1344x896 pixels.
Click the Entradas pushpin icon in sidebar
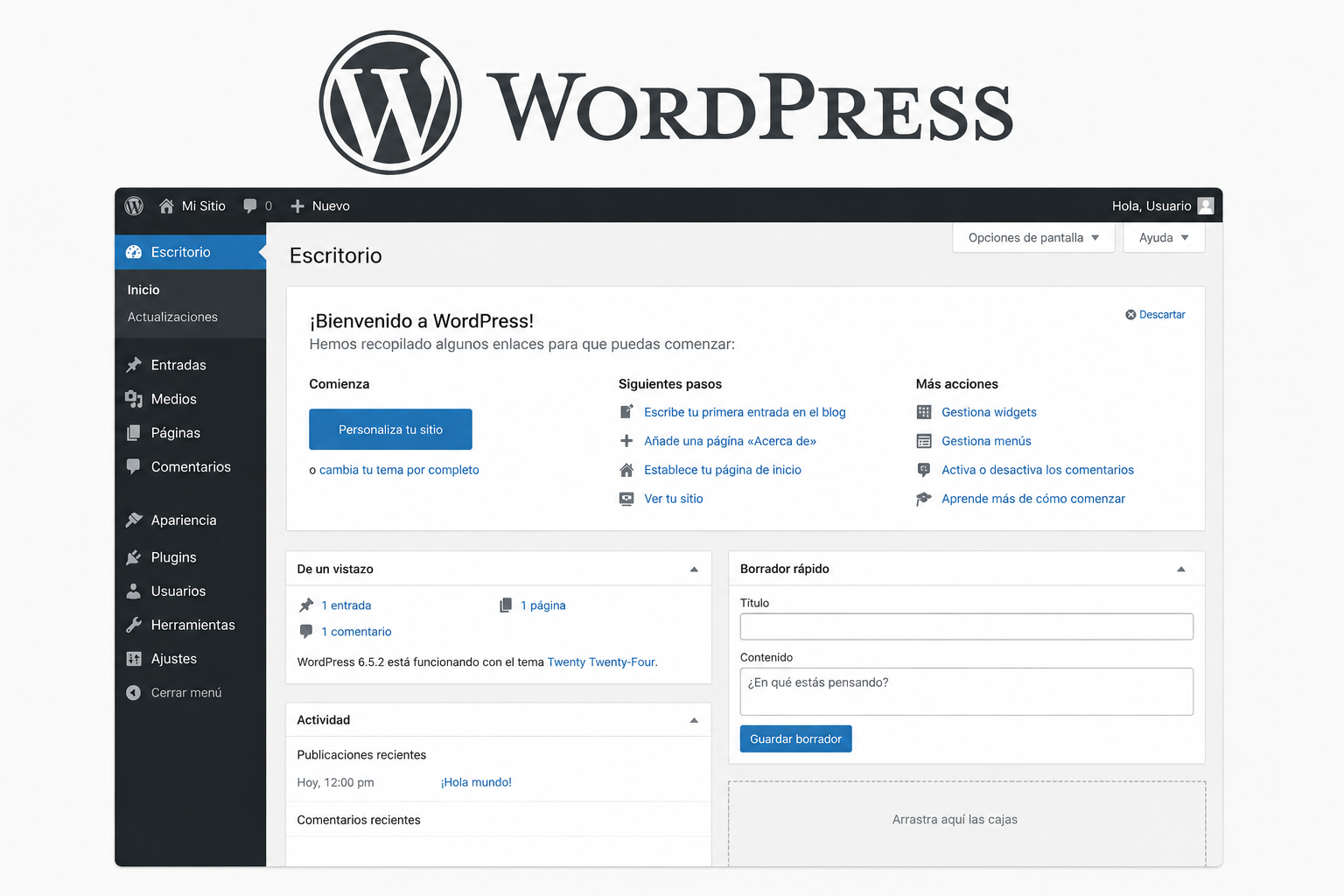(x=134, y=365)
